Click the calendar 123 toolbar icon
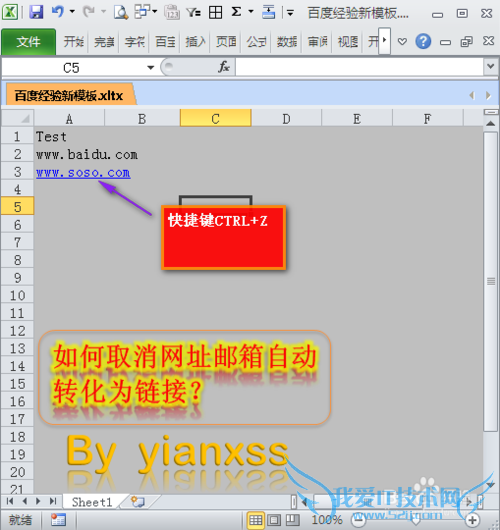The image size is (500, 530). point(172,13)
